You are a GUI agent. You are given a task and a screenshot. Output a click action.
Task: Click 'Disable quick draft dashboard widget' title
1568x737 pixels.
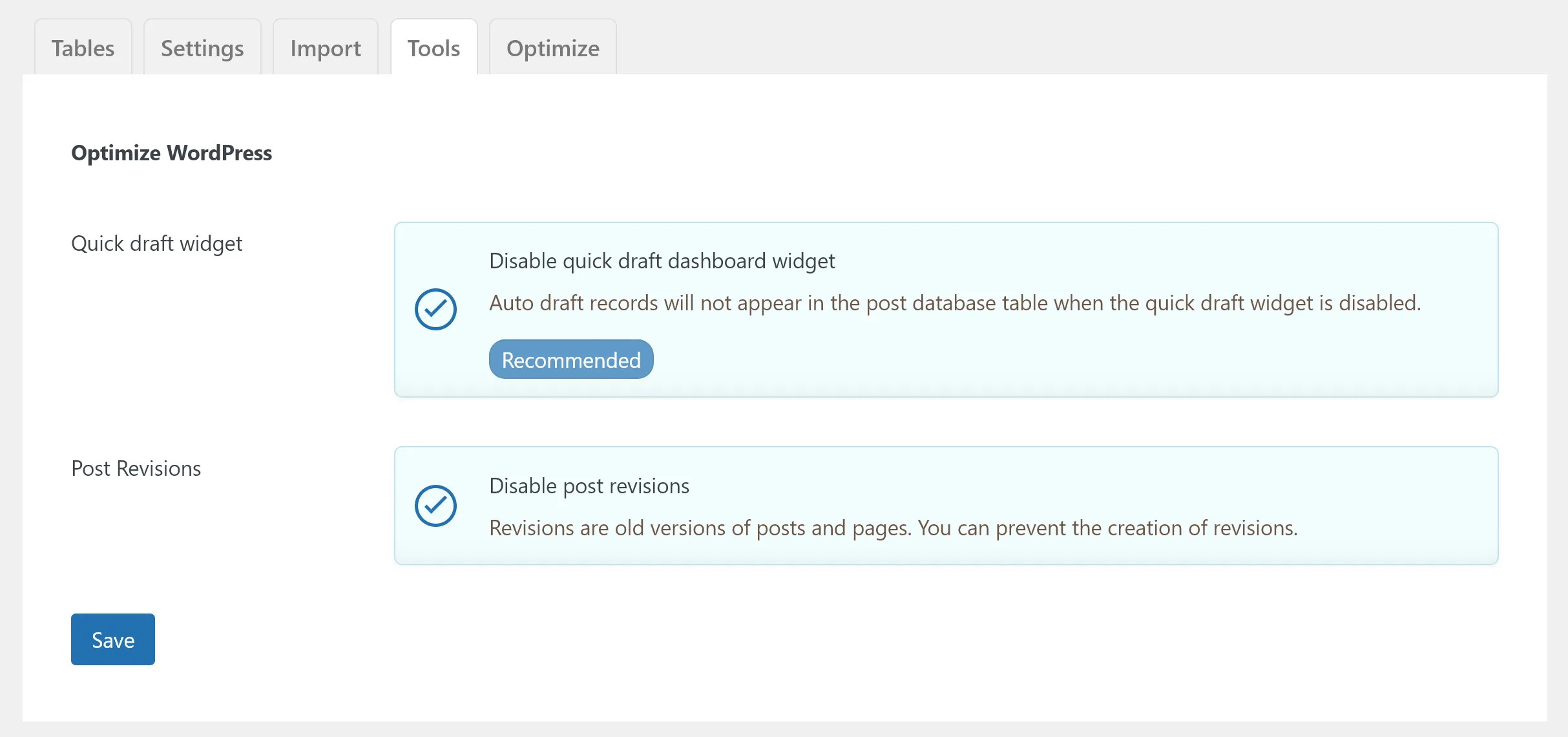[x=662, y=261]
